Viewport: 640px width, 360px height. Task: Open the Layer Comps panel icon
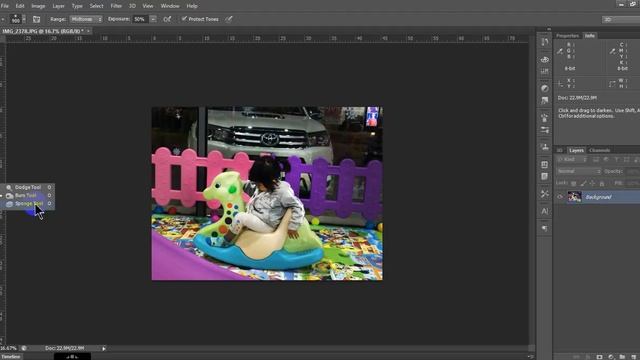coord(544,164)
